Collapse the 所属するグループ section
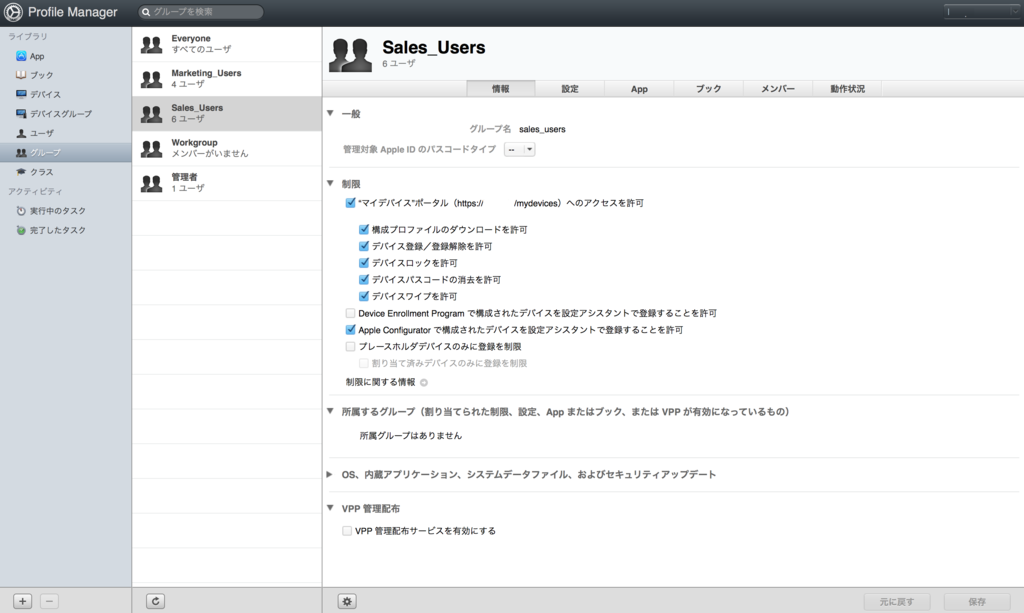This screenshot has width=1024, height=613. [330, 411]
